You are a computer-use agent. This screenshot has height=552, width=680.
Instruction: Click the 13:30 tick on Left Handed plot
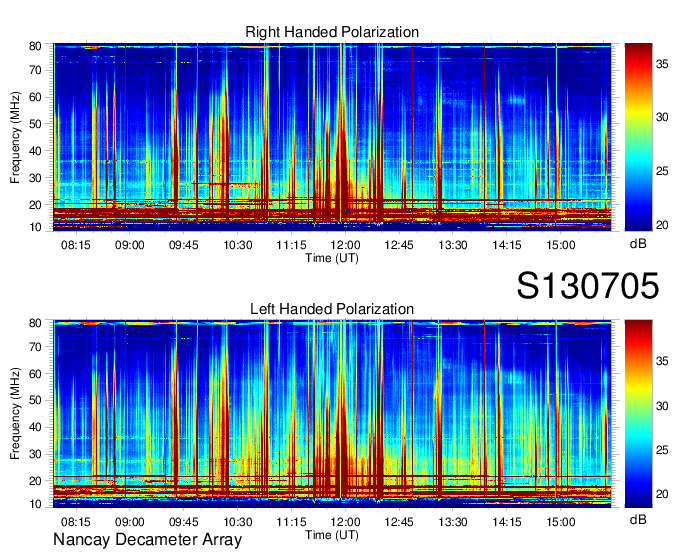(x=453, y=522)
